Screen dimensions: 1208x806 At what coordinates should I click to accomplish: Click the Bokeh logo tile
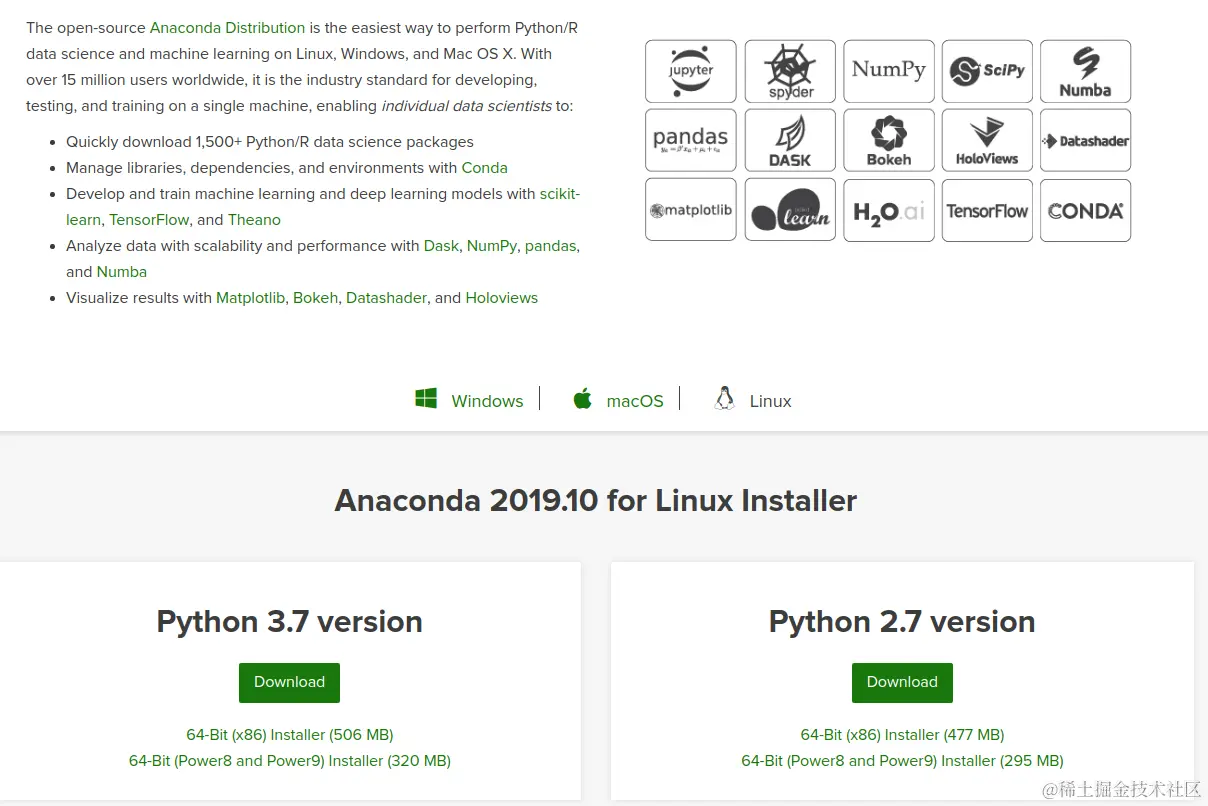pos(889,140)
